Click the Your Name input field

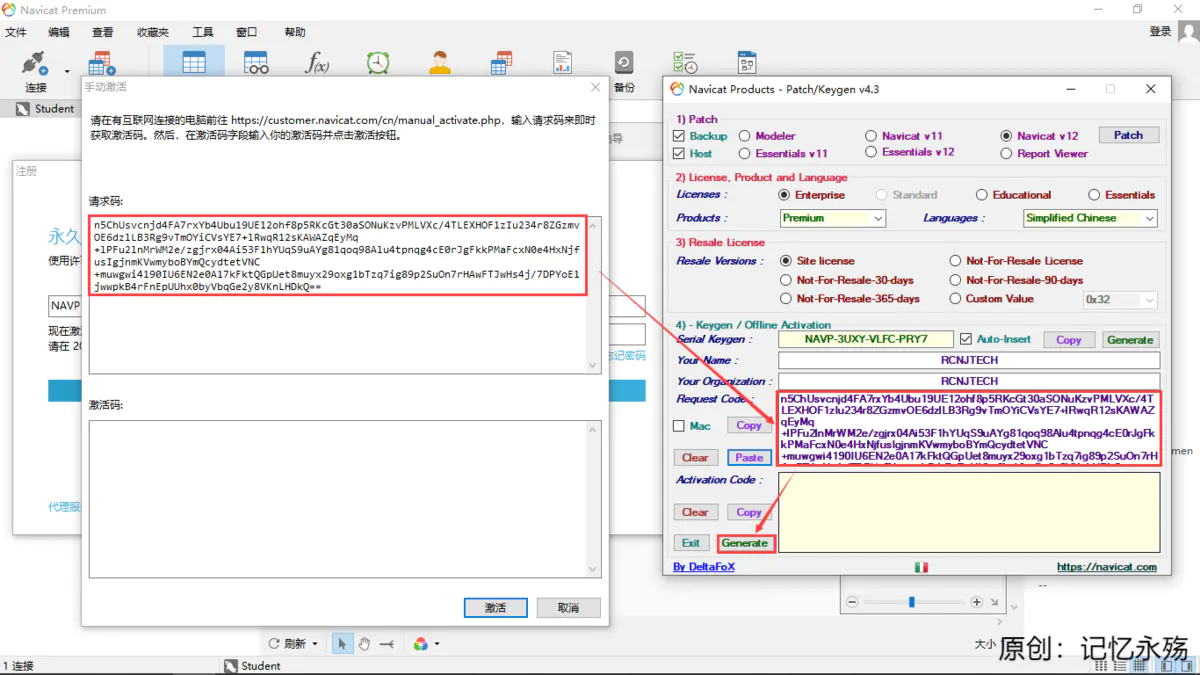point(969,360)
